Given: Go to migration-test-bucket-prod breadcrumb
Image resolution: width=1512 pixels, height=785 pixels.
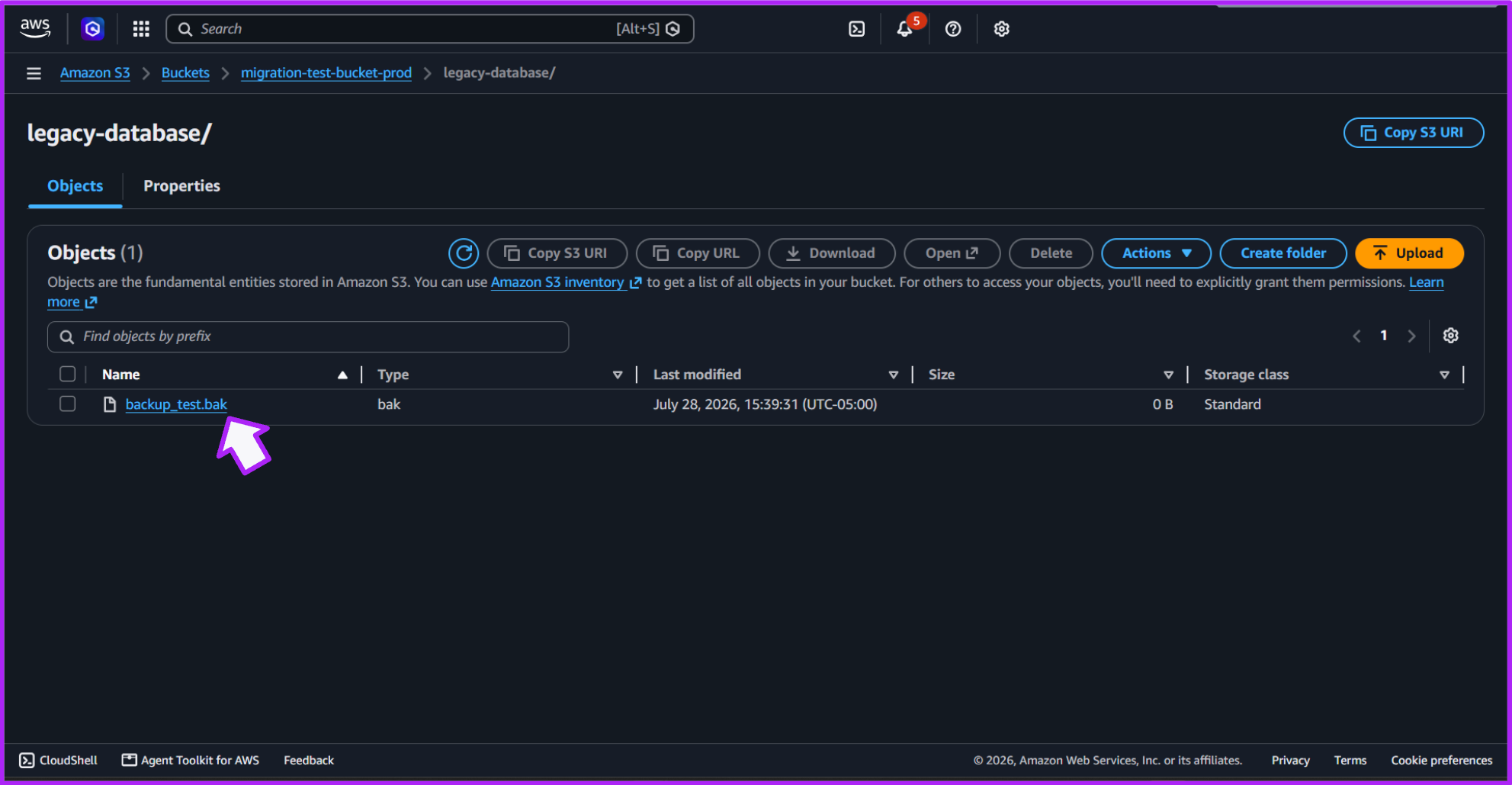Looking at the screenshot, I should tap(326, 73).
